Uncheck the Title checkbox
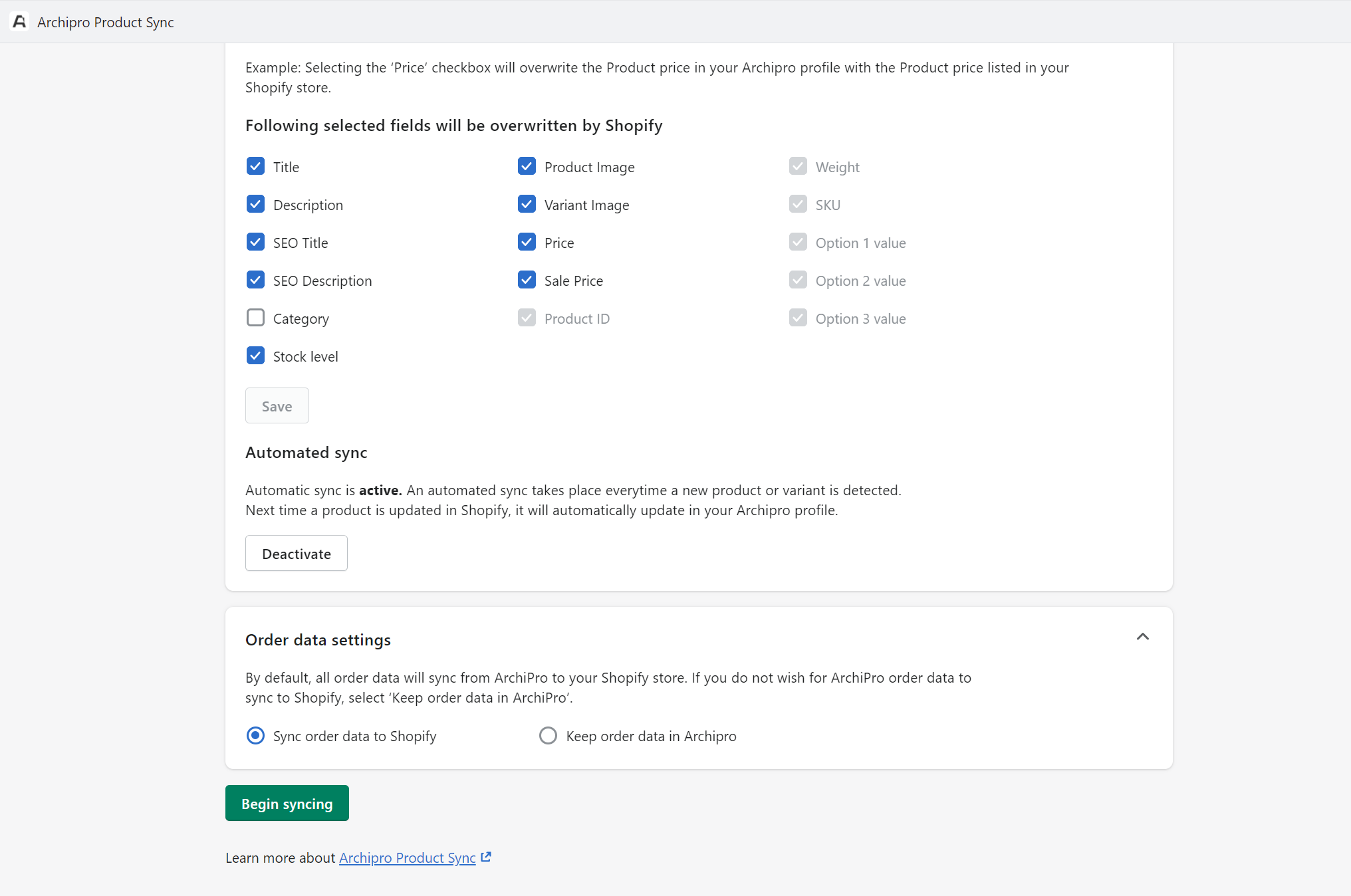This screenshot has width=1351, height=896. 255,166
